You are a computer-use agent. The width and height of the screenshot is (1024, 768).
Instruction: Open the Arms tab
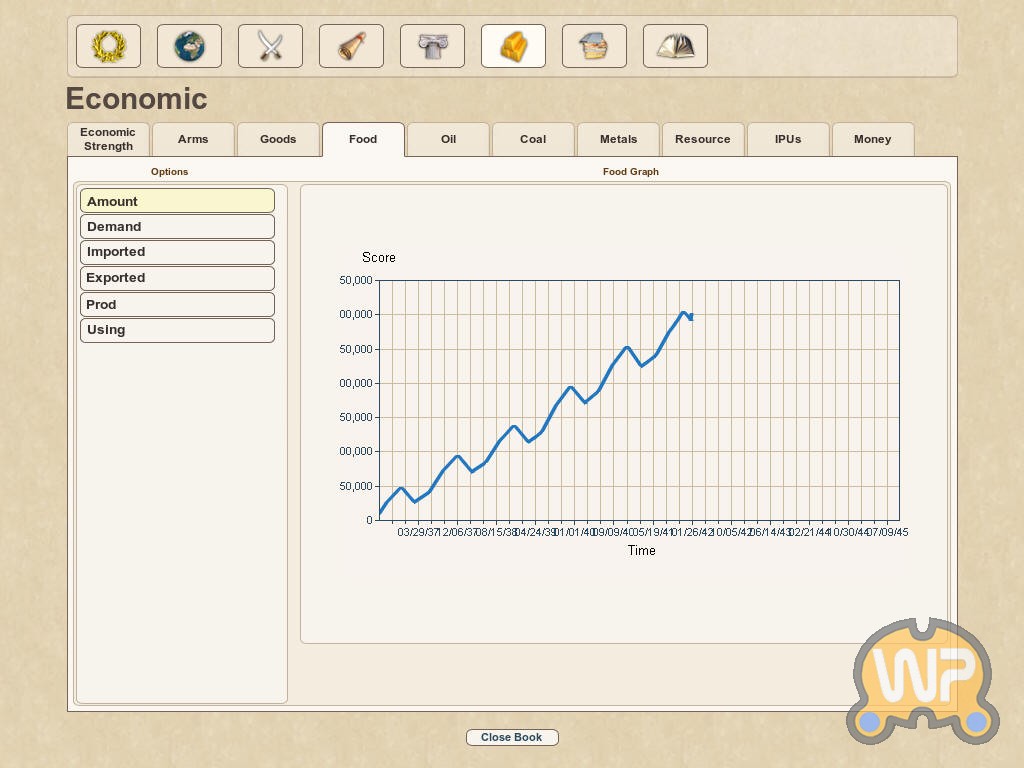[x=193, y=139]
